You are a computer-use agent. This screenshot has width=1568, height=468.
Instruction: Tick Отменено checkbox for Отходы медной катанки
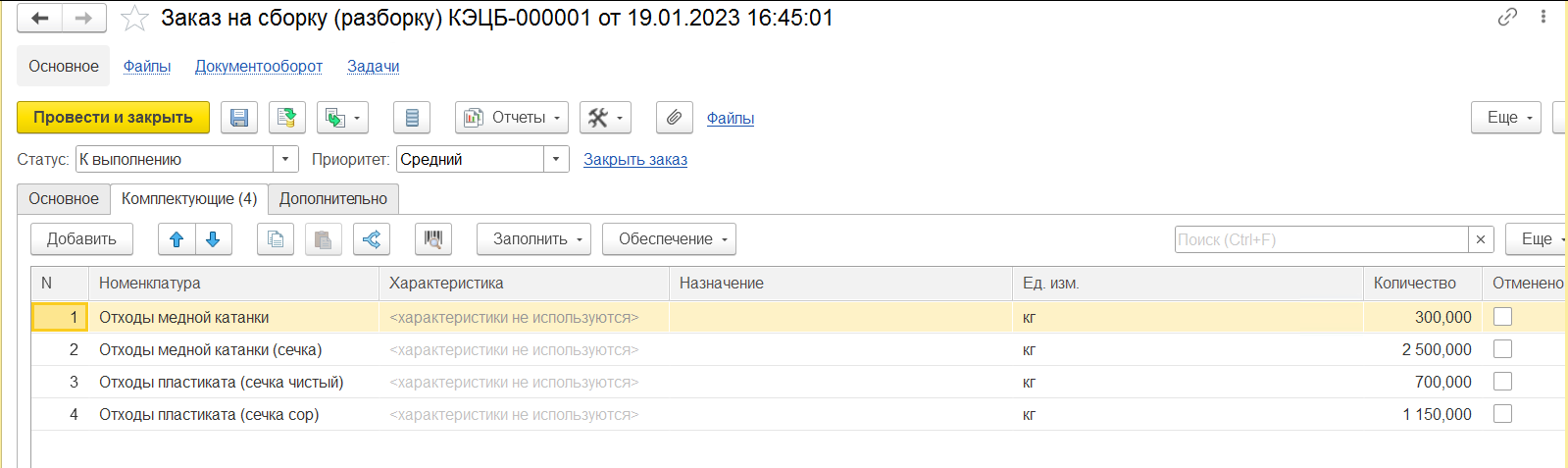[1502, 317]
